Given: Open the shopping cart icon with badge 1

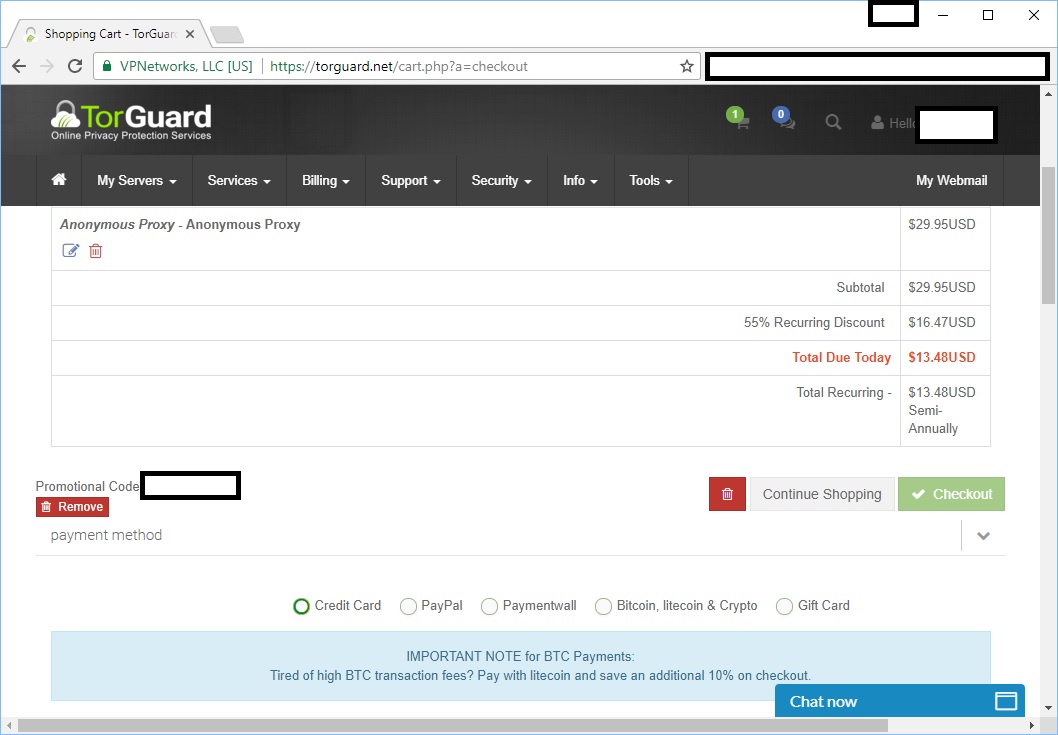Looking at the screenshot, I should 740,119.
